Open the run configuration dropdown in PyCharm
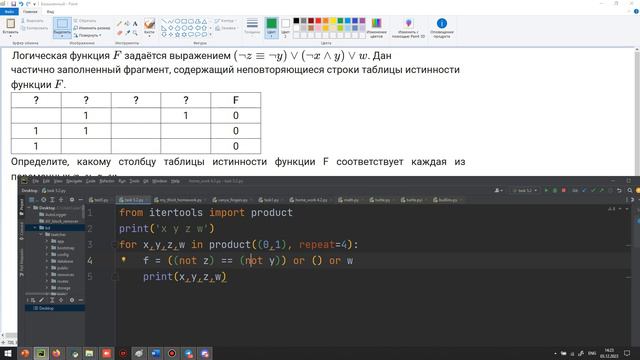Image resolution: width=640 pixels, height=360 pixels. click(x=525, y=190)
